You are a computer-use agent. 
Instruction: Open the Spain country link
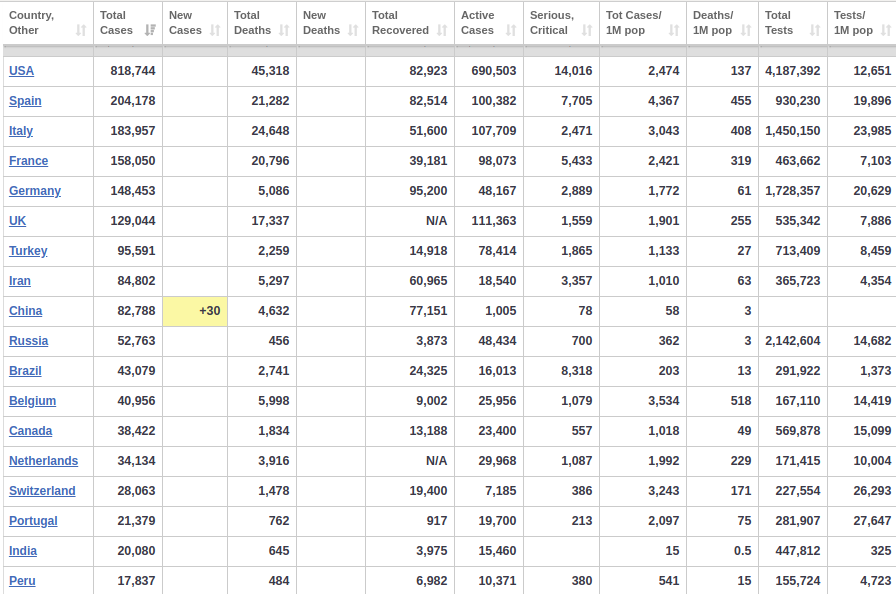tap(25, 101)
